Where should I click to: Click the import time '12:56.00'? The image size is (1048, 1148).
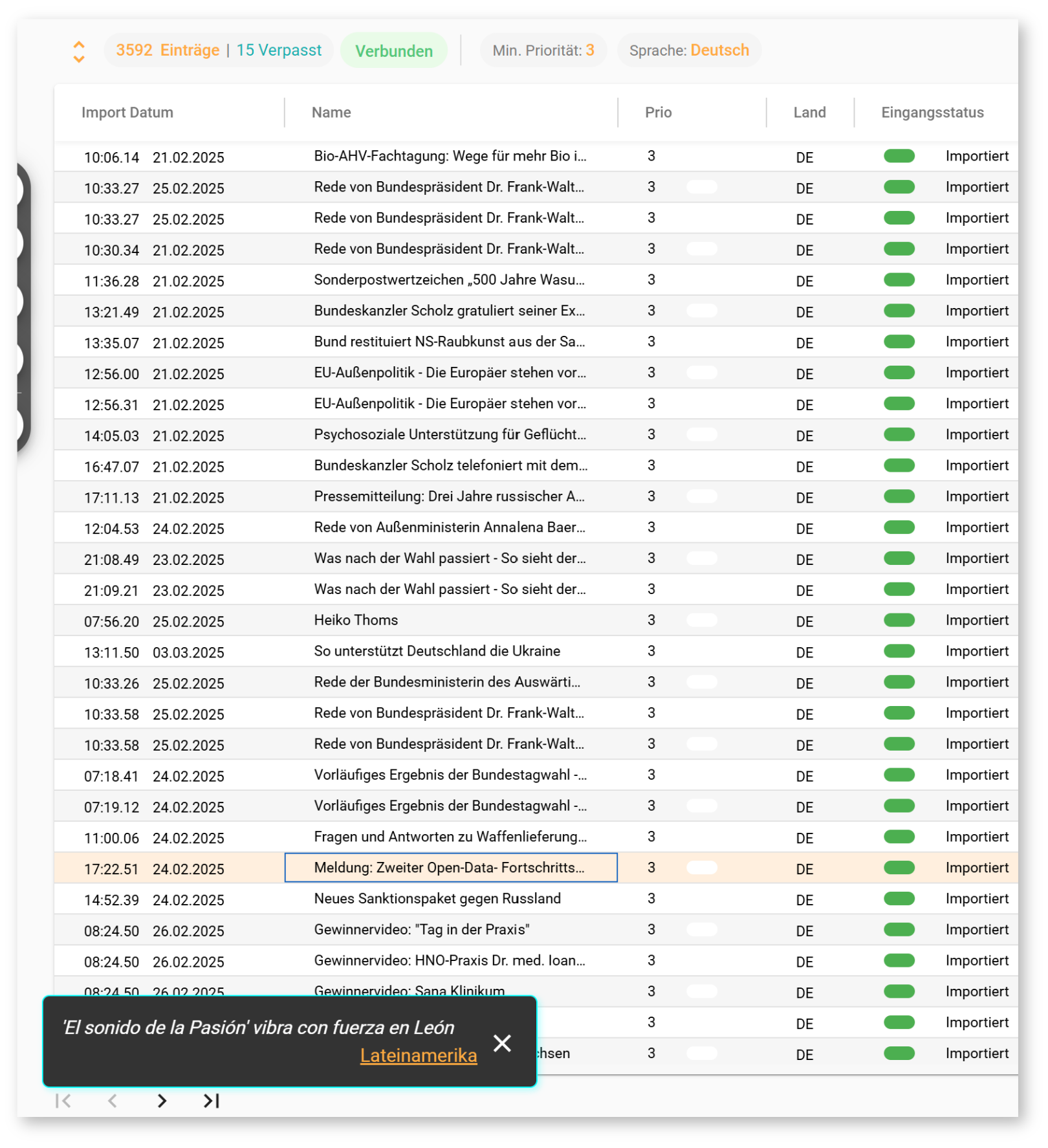point(111,374)
